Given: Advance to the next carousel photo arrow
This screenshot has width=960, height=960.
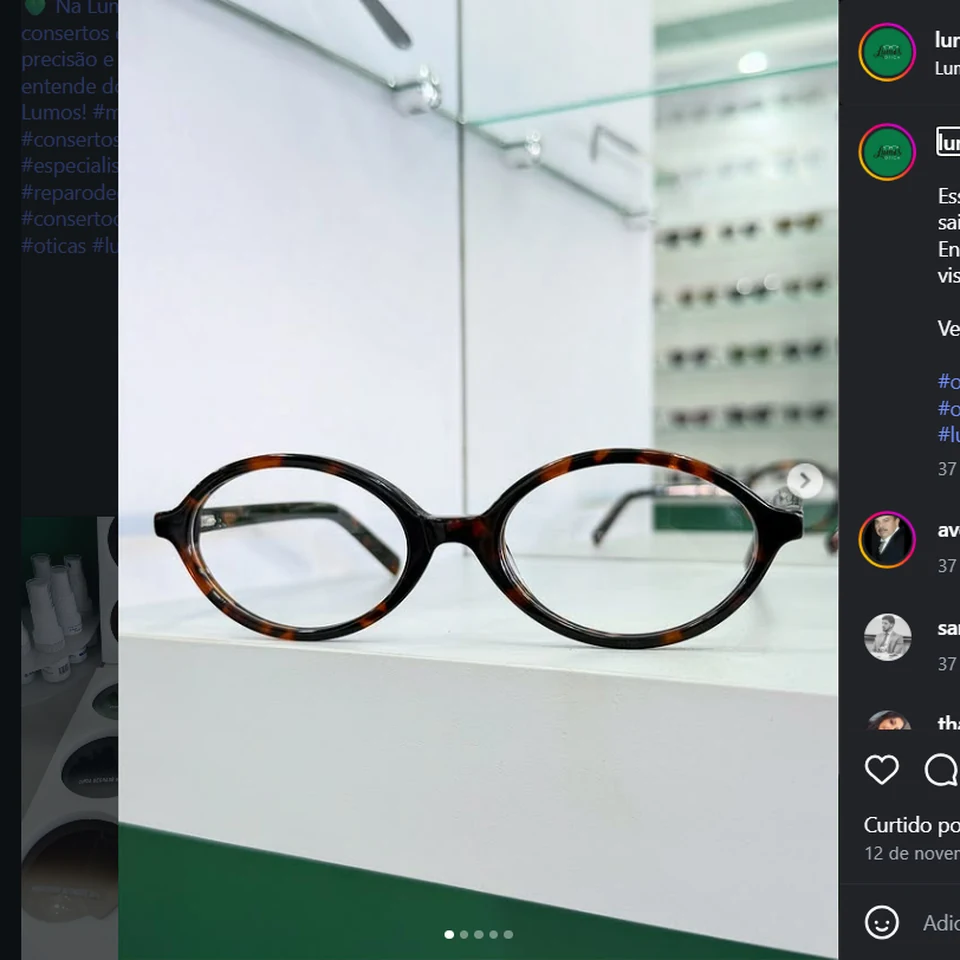Looking at the screenshot, I should click(804, 481).
